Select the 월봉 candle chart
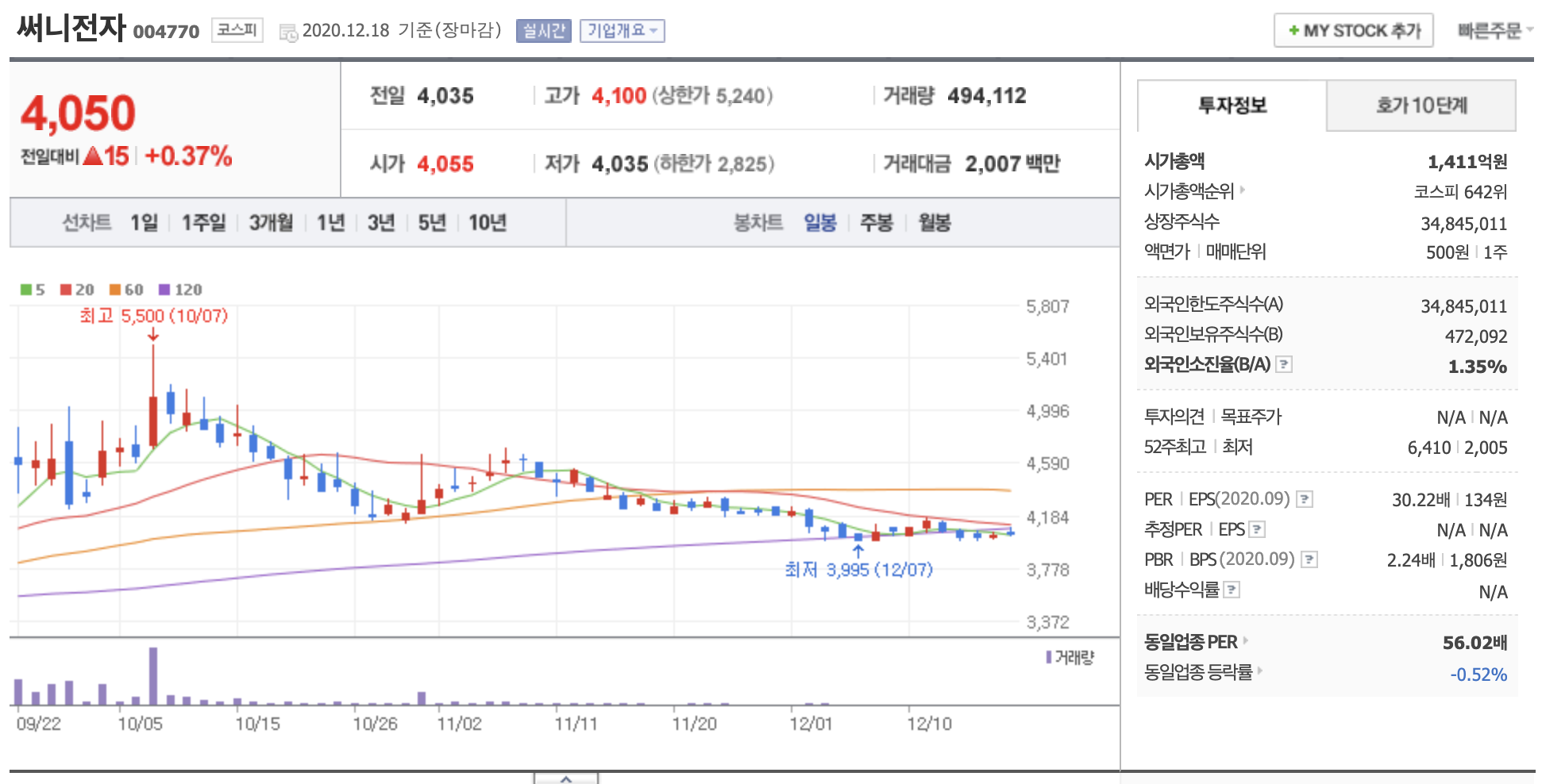This screenshot has height=784, width=1542. pyautogui.click(x=935, y=223)
